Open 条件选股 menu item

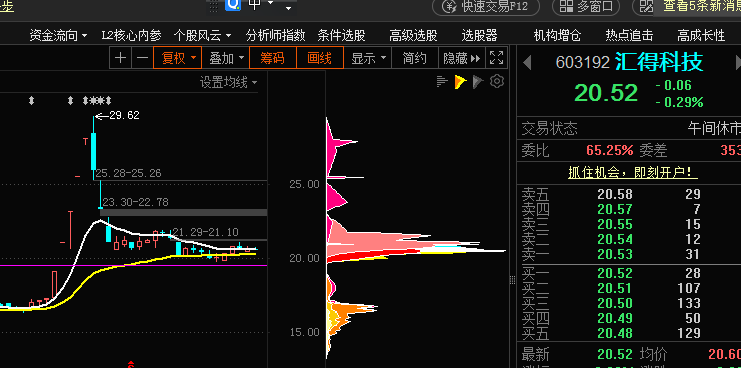click(x=341, y=35)
